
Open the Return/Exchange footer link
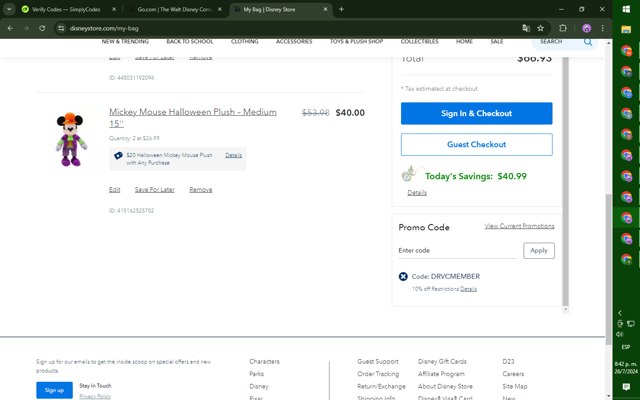[x=381, y=387]
